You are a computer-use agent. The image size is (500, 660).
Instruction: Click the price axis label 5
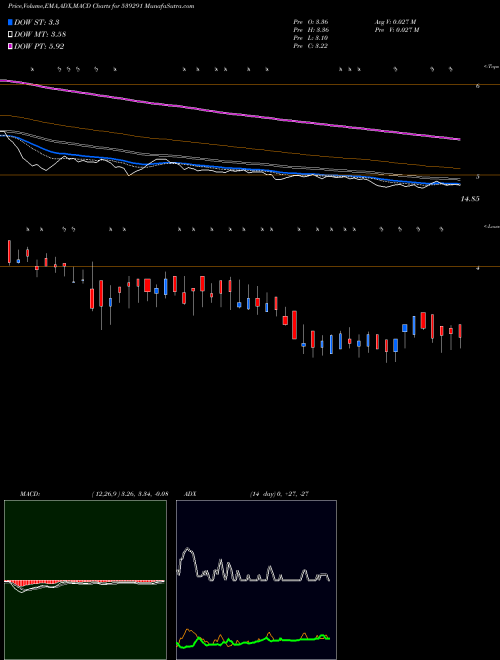tap(478, 177)
